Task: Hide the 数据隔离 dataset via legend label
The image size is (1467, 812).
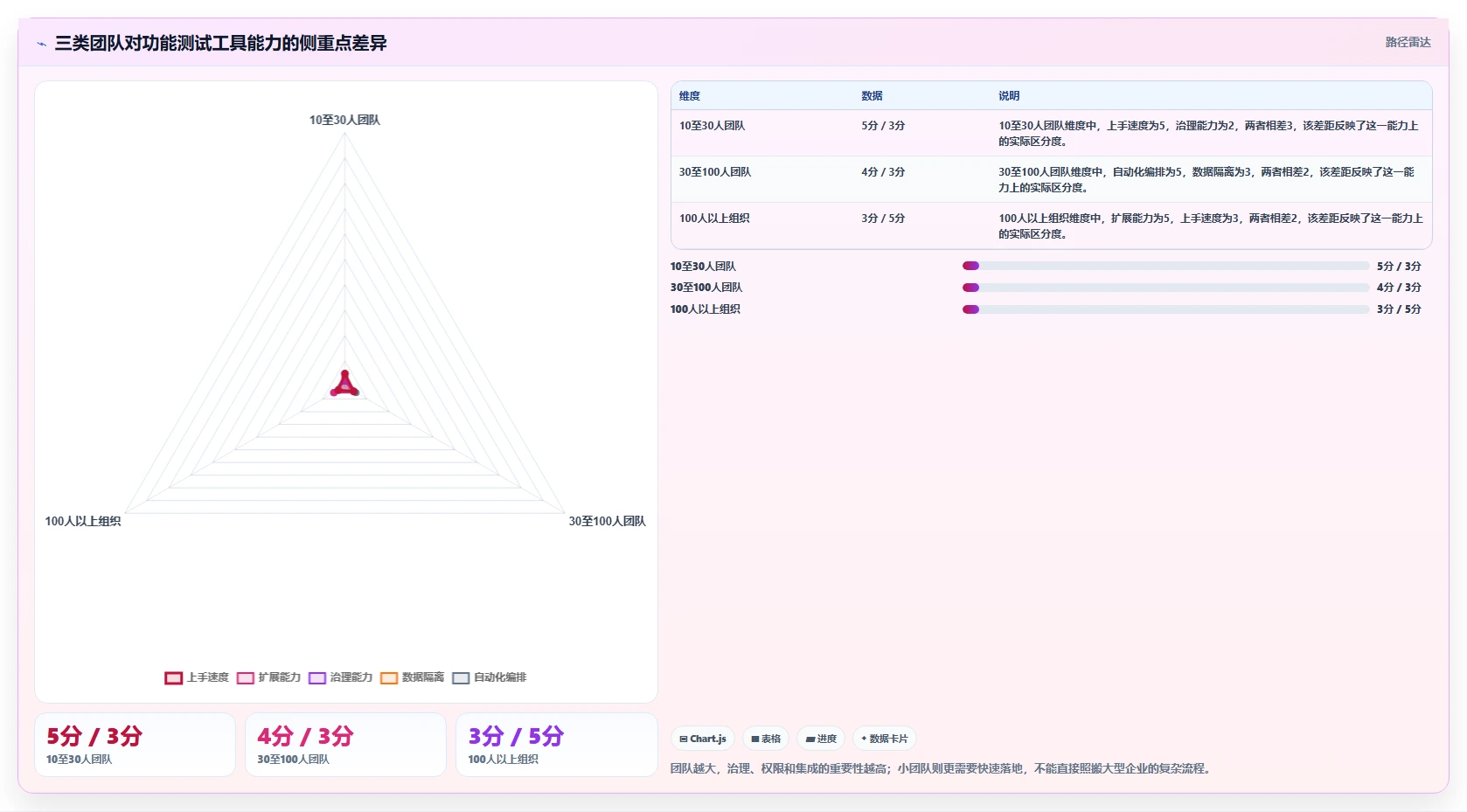Action: (x=423, y=677)
